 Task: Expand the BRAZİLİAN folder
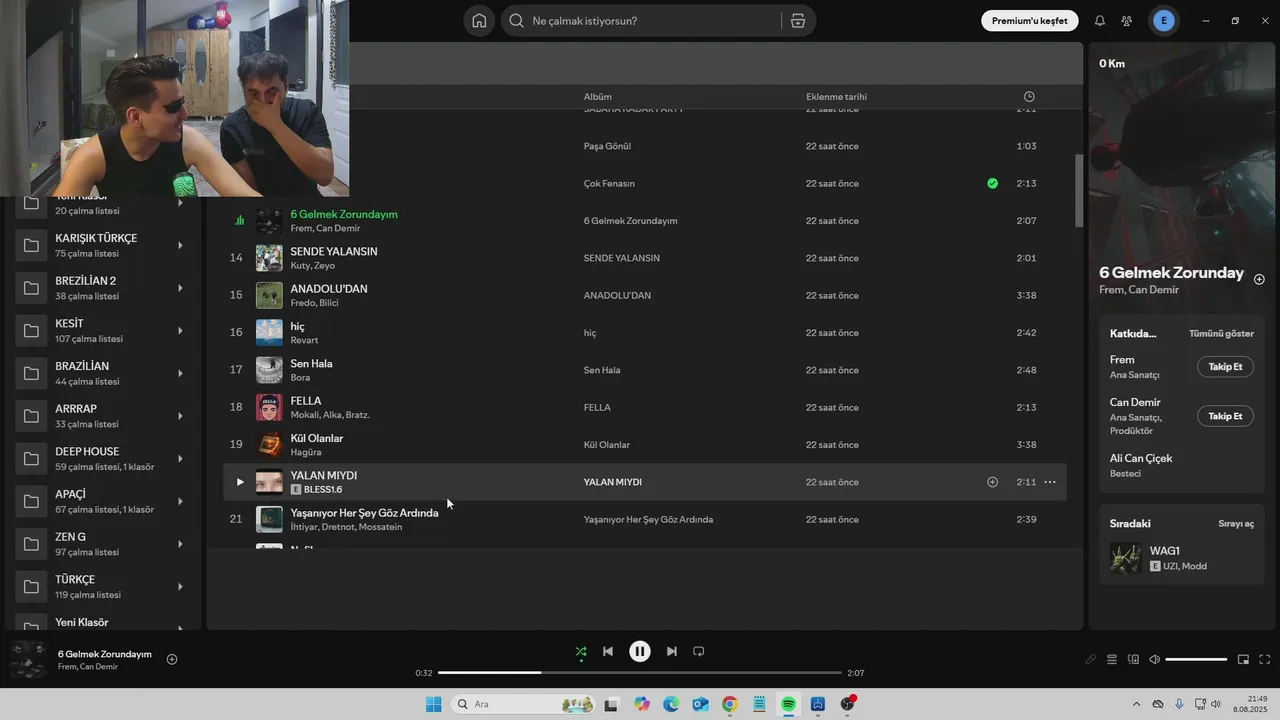click(x=180, y=374)
